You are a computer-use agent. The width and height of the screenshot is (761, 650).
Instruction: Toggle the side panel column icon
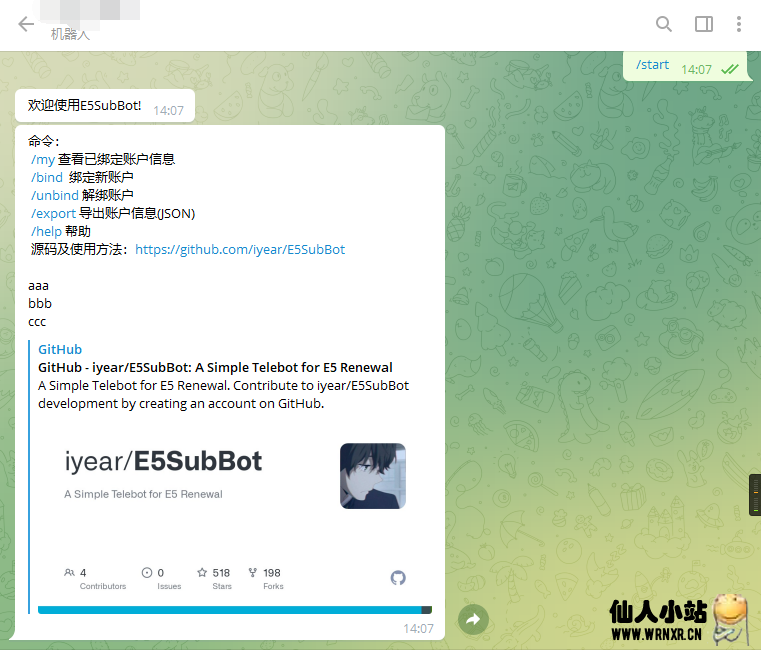703,24
